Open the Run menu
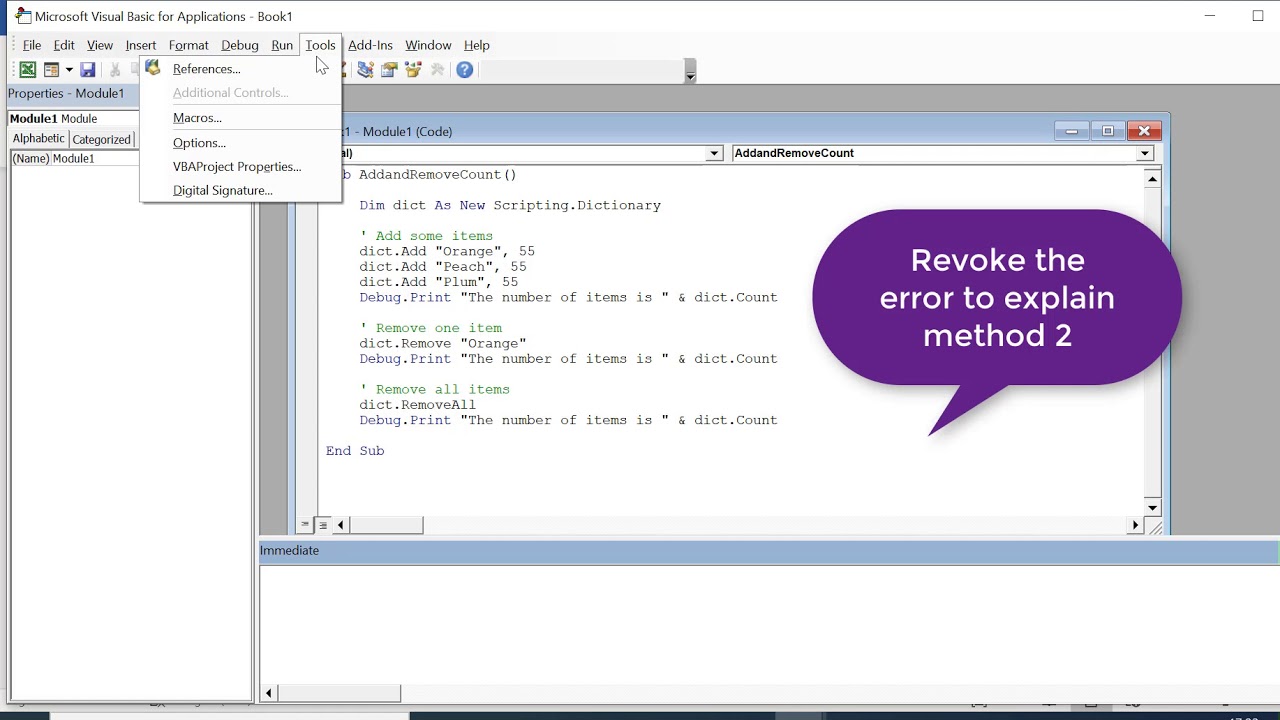Viewport: 1280px width, 720px height. coord(282,45)
